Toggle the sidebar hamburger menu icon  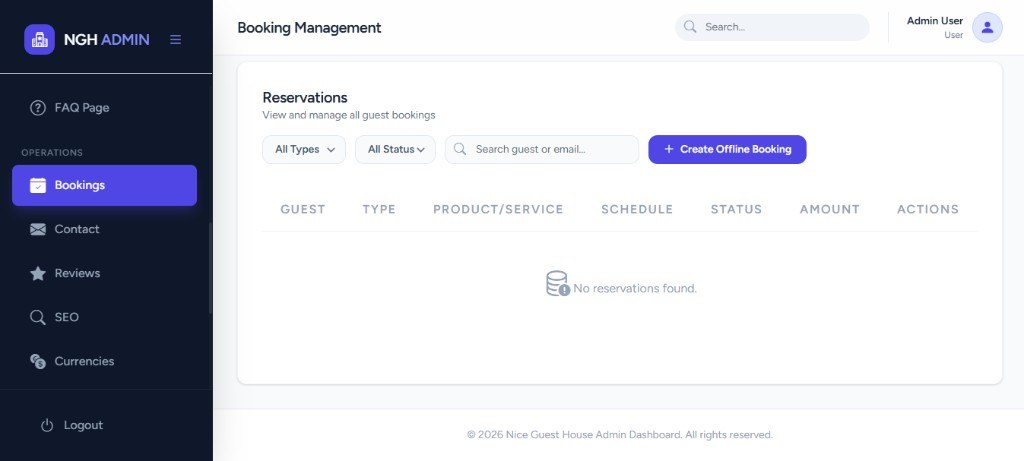(176, 40)
